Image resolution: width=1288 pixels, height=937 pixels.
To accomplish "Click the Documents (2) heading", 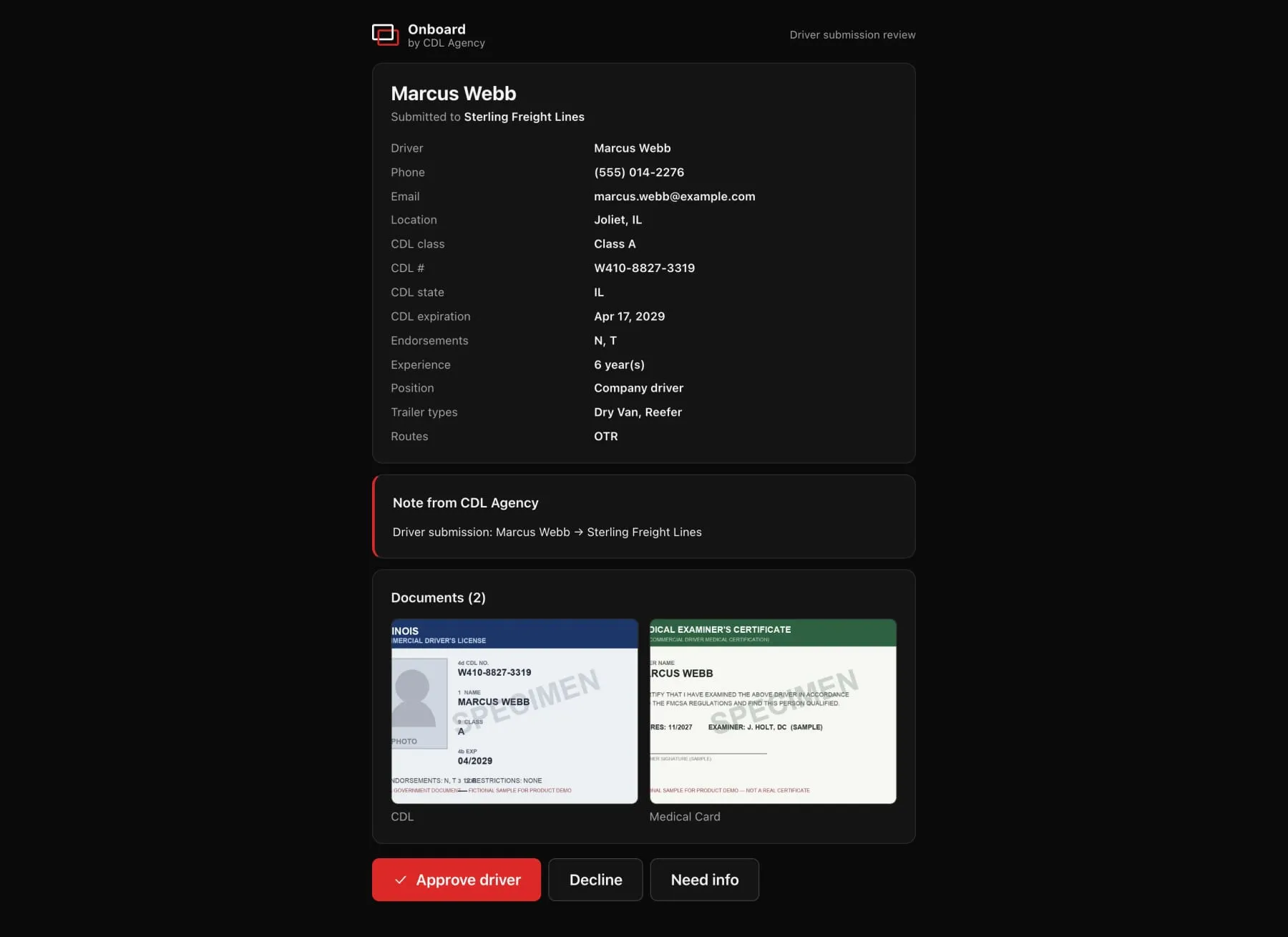I will coord(439,598).
